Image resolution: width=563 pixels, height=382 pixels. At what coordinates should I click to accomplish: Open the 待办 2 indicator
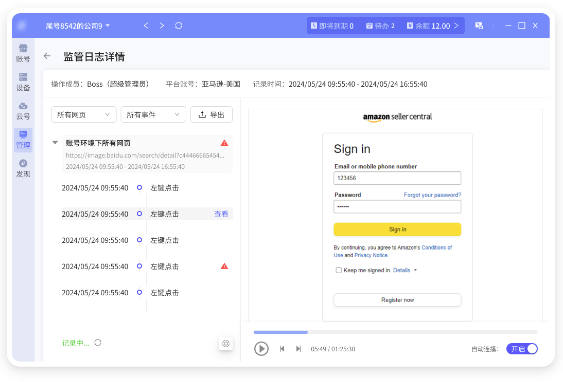(x=380, y=26)
